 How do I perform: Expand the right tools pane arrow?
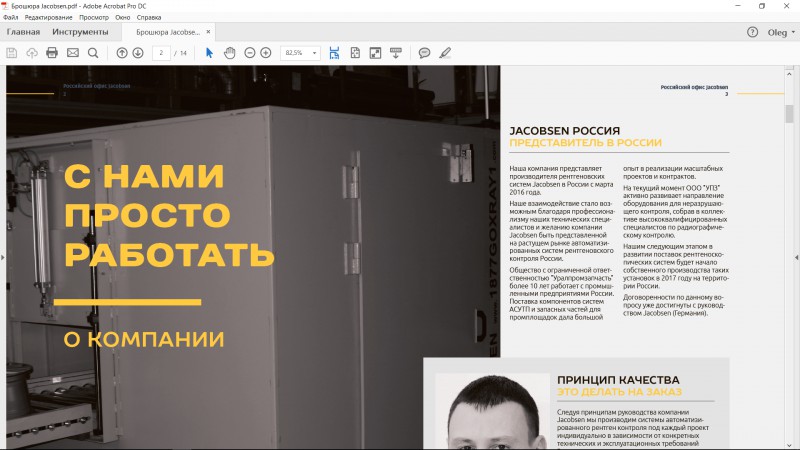click(x=796, y=257)
